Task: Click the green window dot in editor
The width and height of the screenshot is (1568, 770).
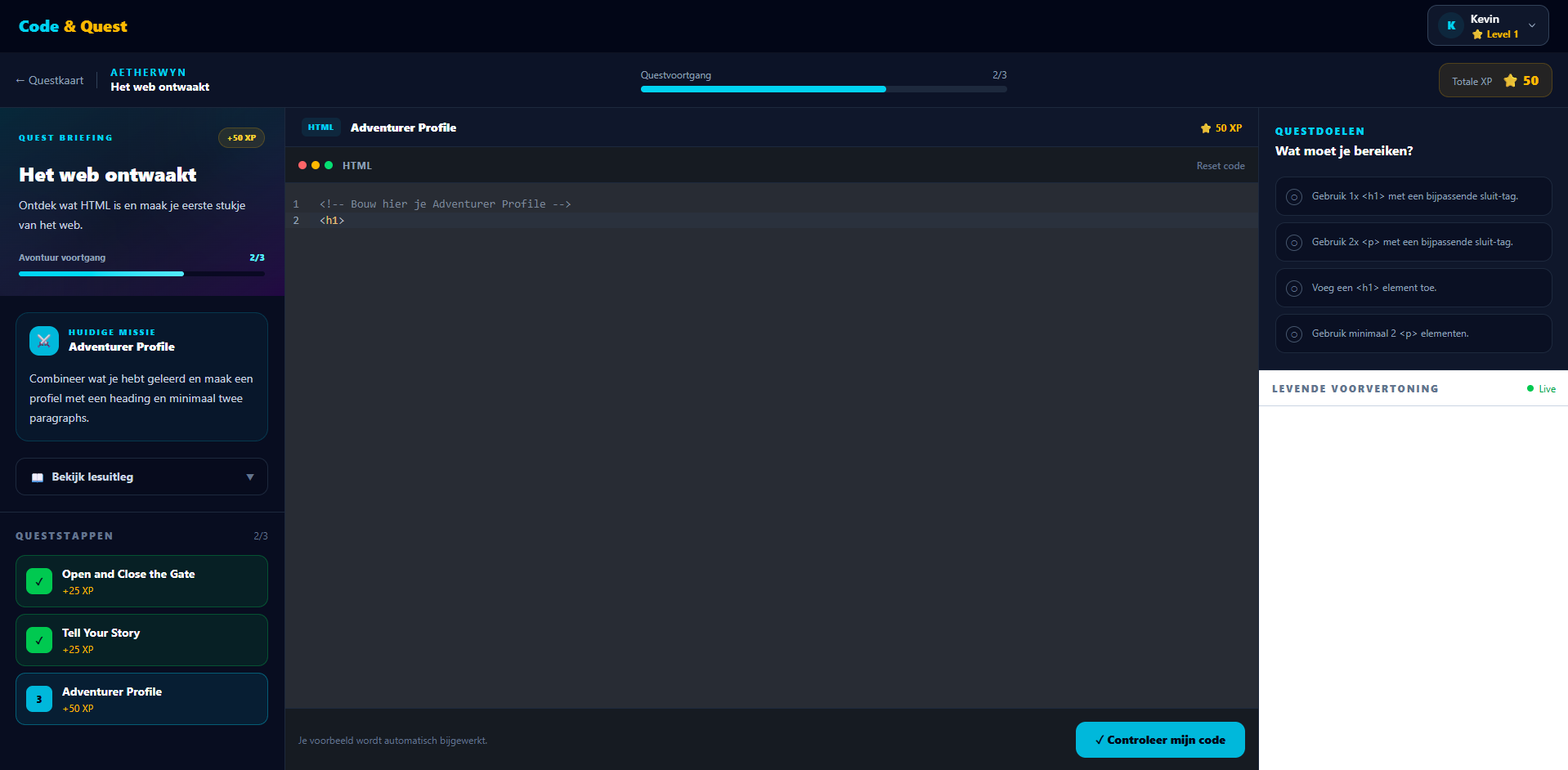Action: [x=329, y=165]
